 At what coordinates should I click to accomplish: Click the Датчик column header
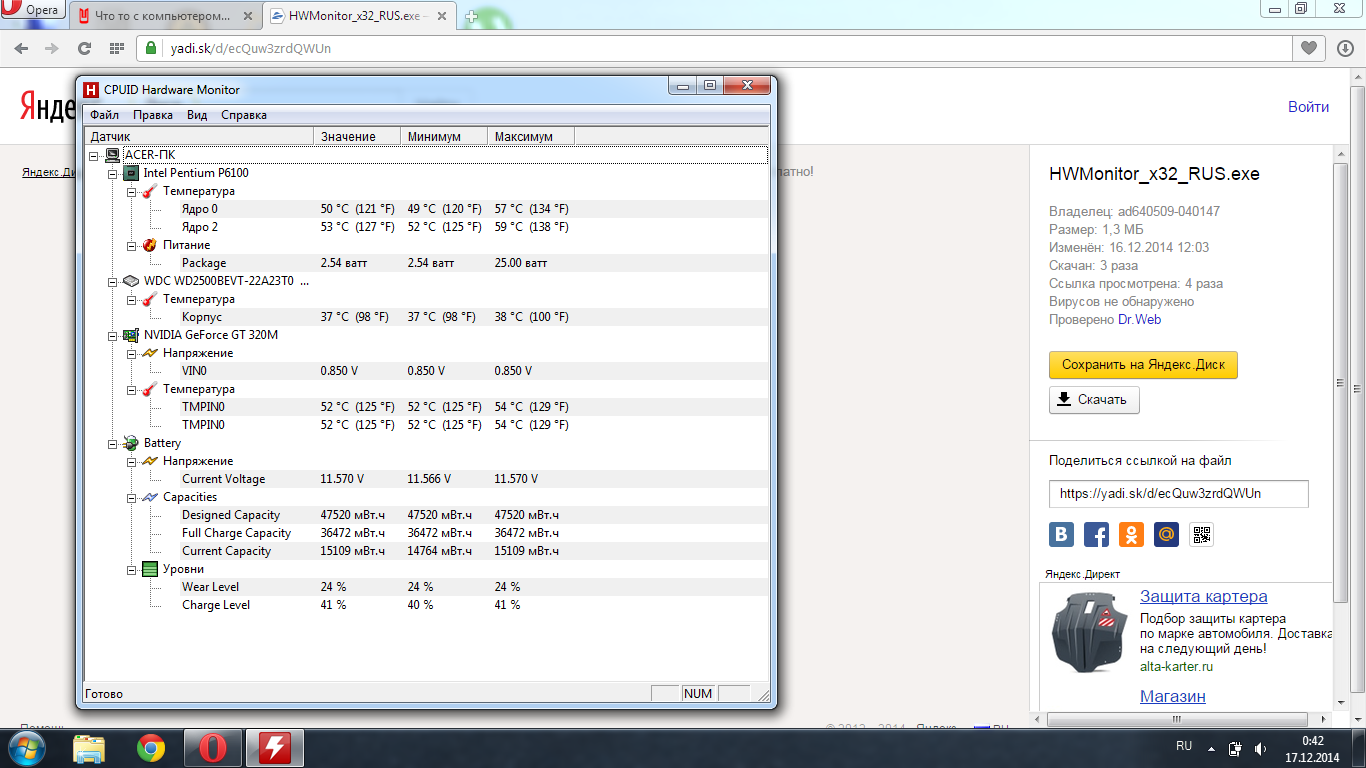point(199,136)
